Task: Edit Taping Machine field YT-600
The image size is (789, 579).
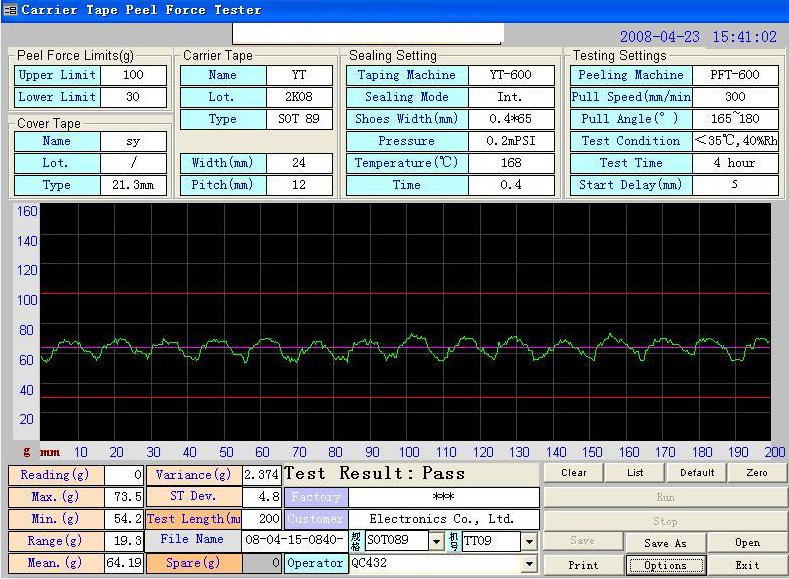Action: click(511, 75)
